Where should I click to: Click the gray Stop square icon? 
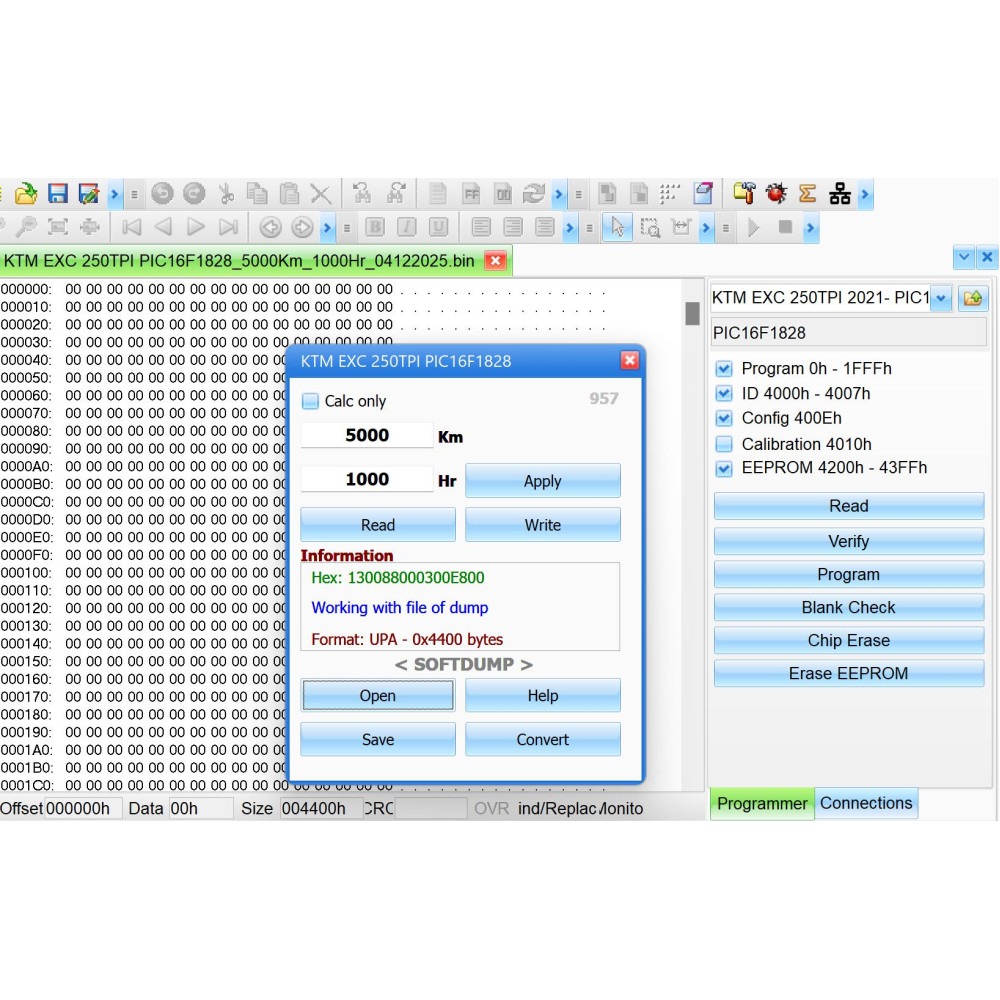click(785, 227)
